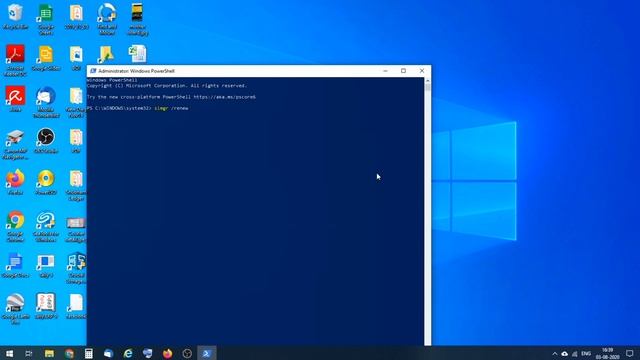Click the Windows Start button

click(9, 353)
